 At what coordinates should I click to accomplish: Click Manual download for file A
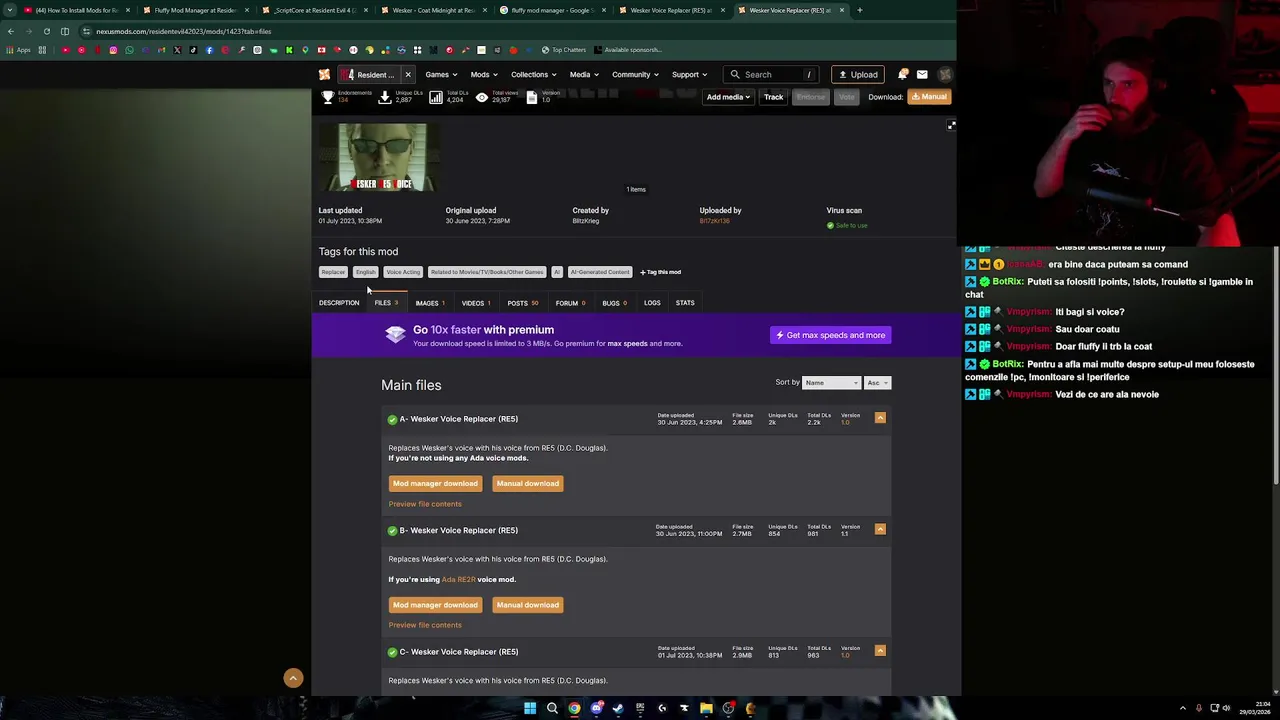528,484
